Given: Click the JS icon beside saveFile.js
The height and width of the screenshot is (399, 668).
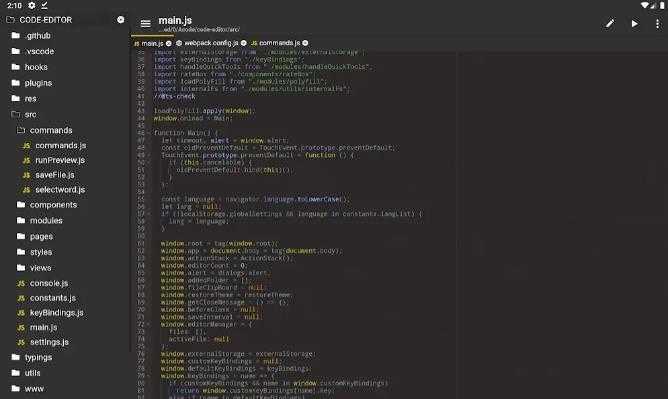Looking at the screenshot, I should [26, 175].
